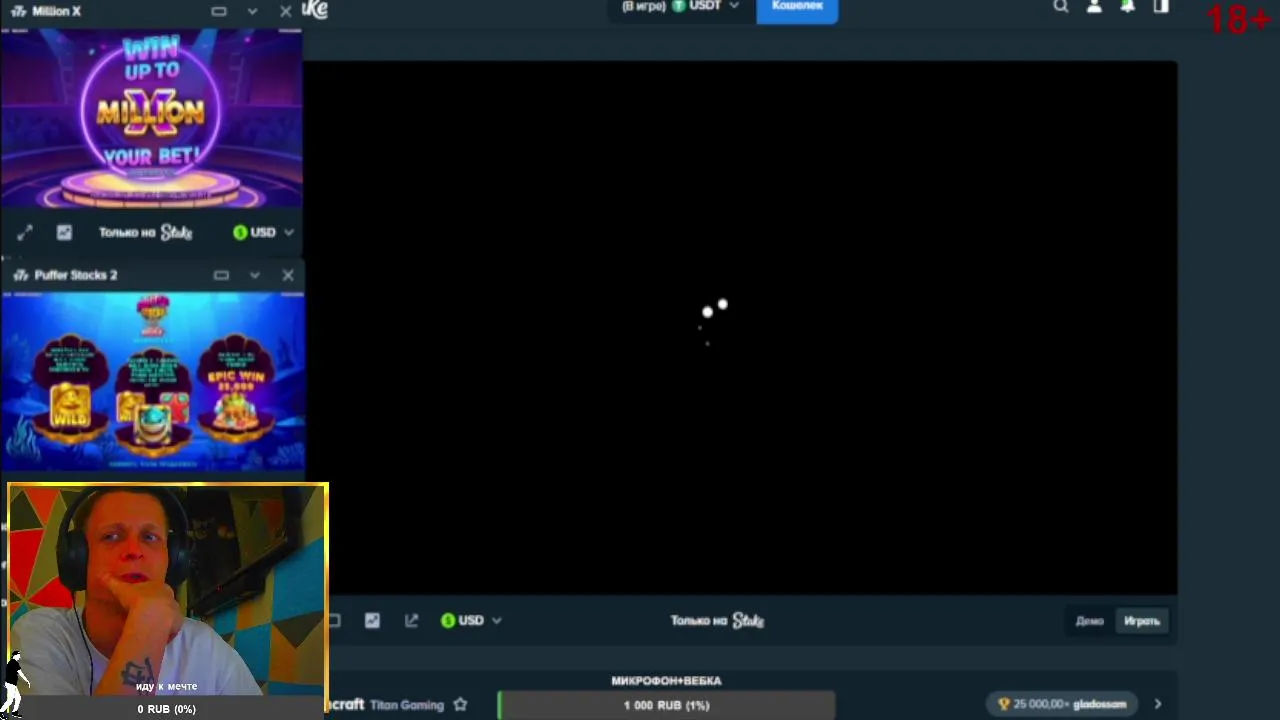Viewport: 1280px width, 720px height.
Task: Close the Million X mini window
Action: (x=286, y=11)
